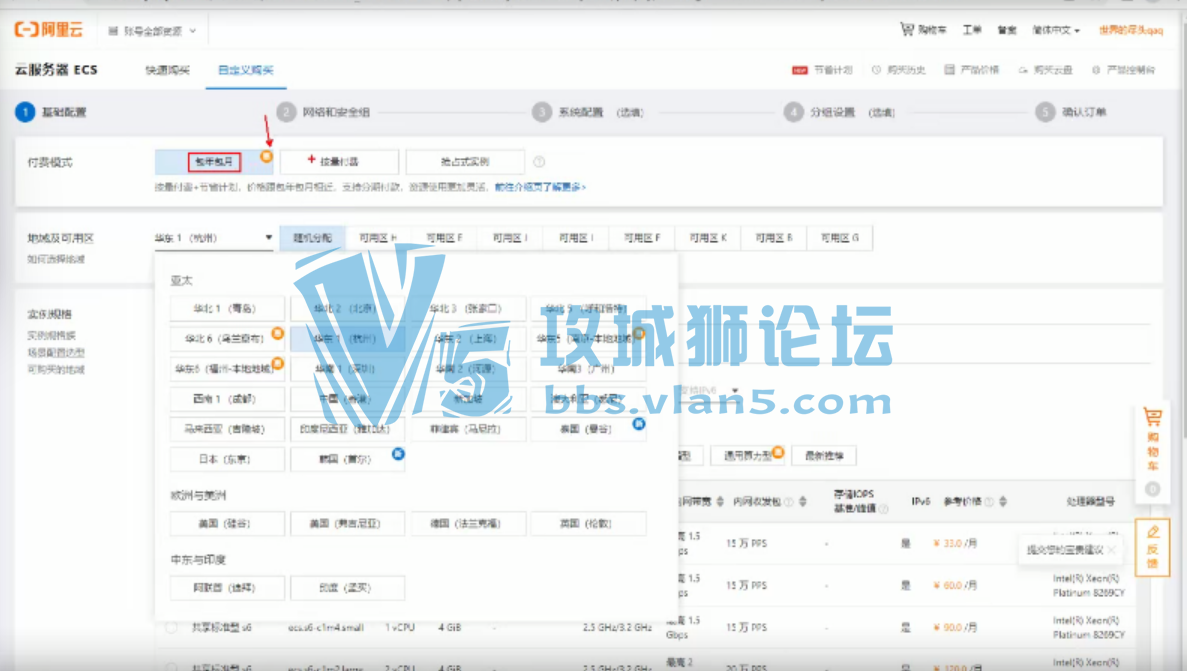Choose region 日本 (东京)

[x=226, y=459]
